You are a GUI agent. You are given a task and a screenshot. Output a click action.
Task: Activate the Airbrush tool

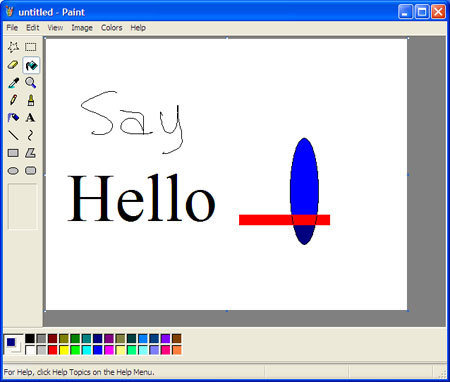(x=13, y=118)
